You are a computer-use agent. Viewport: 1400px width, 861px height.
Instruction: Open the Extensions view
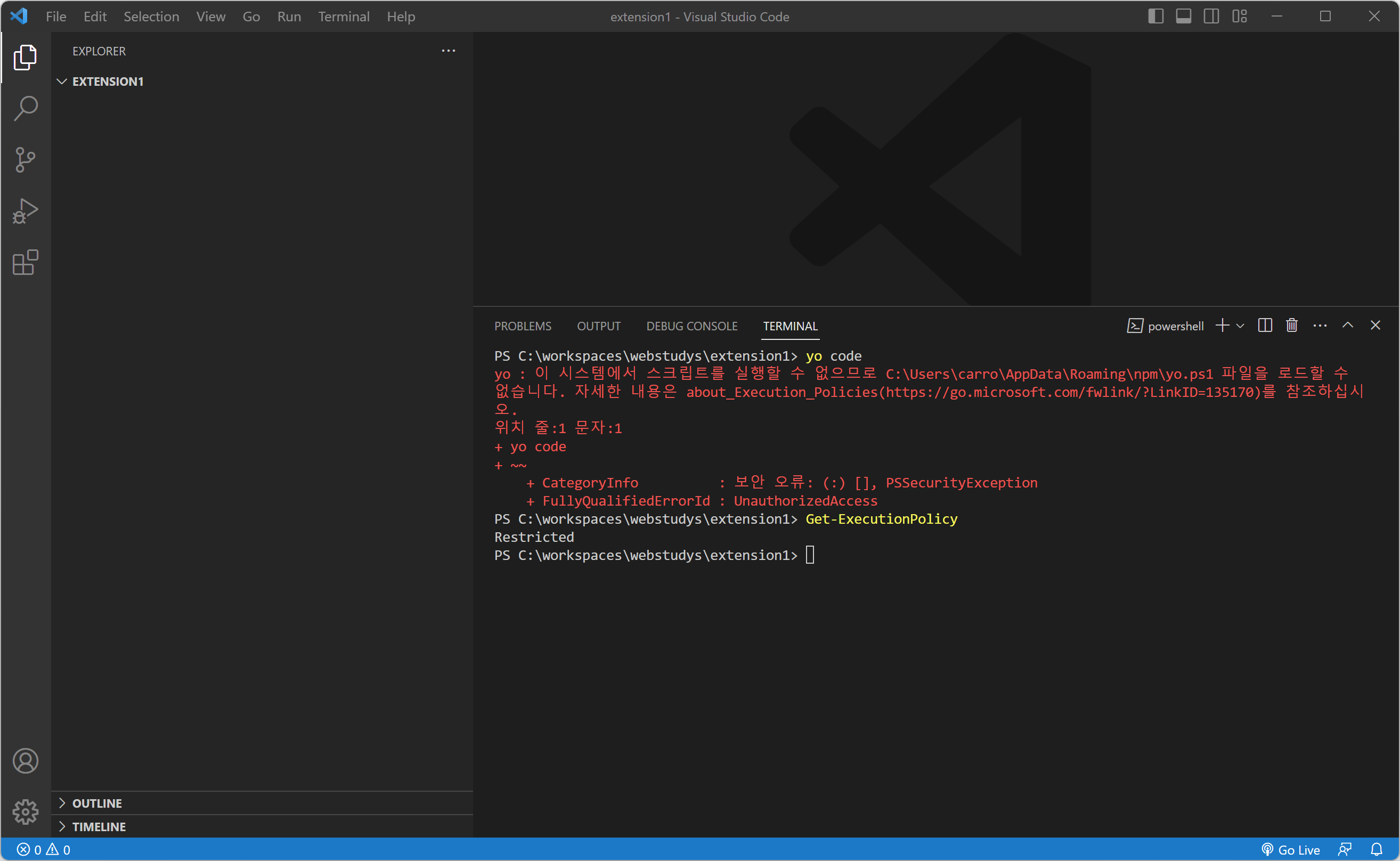[x=26, y=263]
